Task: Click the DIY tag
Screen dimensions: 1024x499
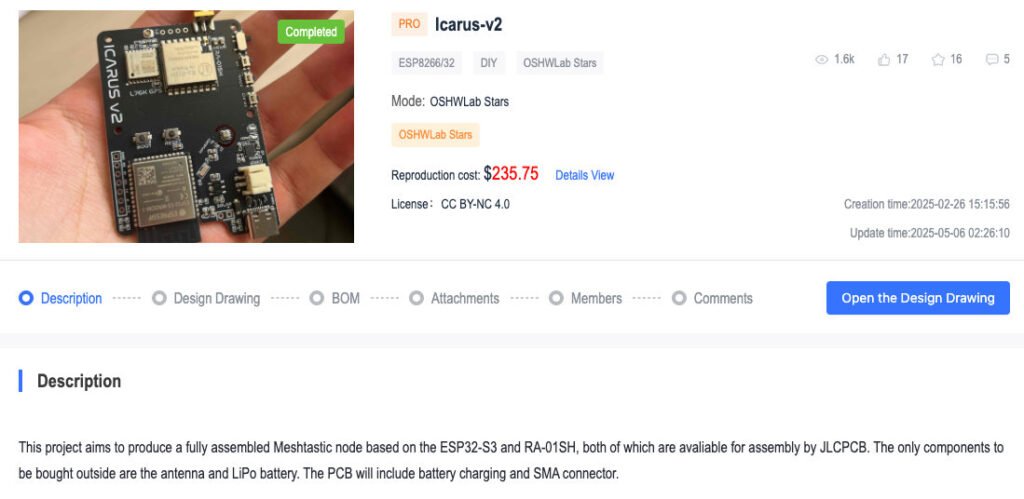Action: tap(488, 63)
